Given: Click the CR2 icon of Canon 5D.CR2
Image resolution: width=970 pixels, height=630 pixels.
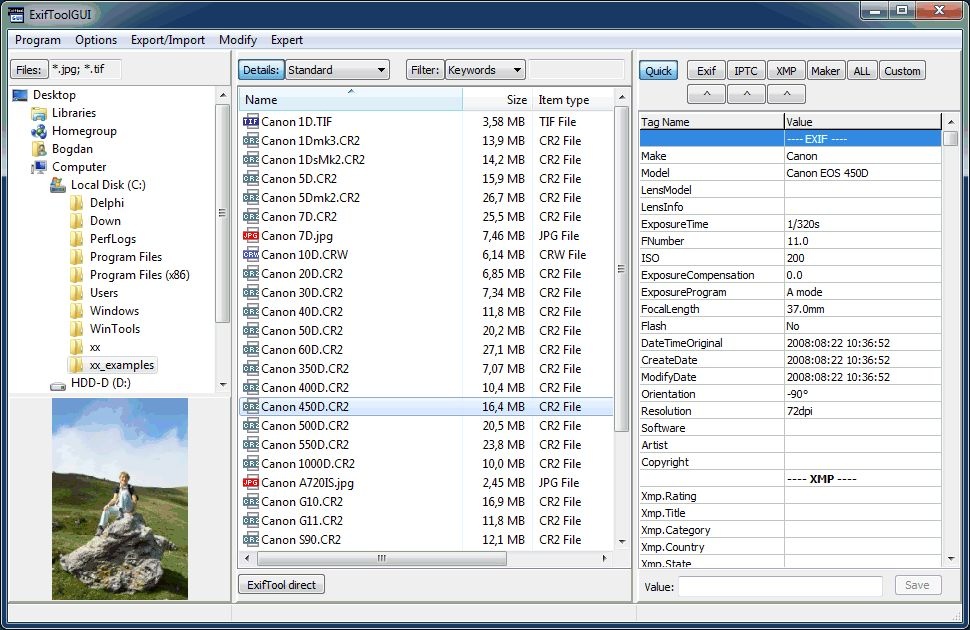Looking at the screenshot, I should coord(251,179).
